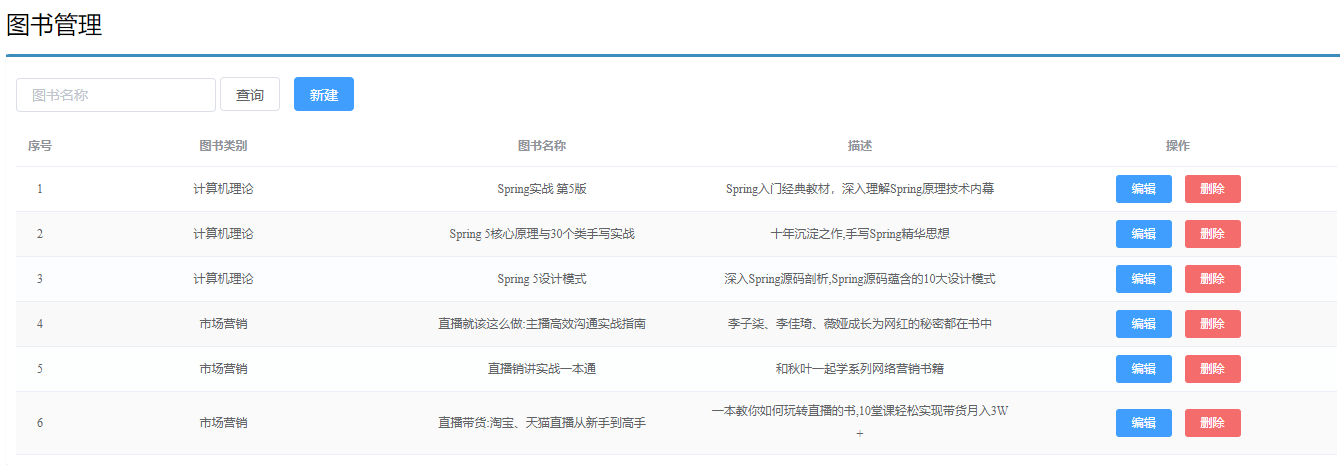
Task: Click the 图书名称 search input field
Action: [x=116, y=95]
